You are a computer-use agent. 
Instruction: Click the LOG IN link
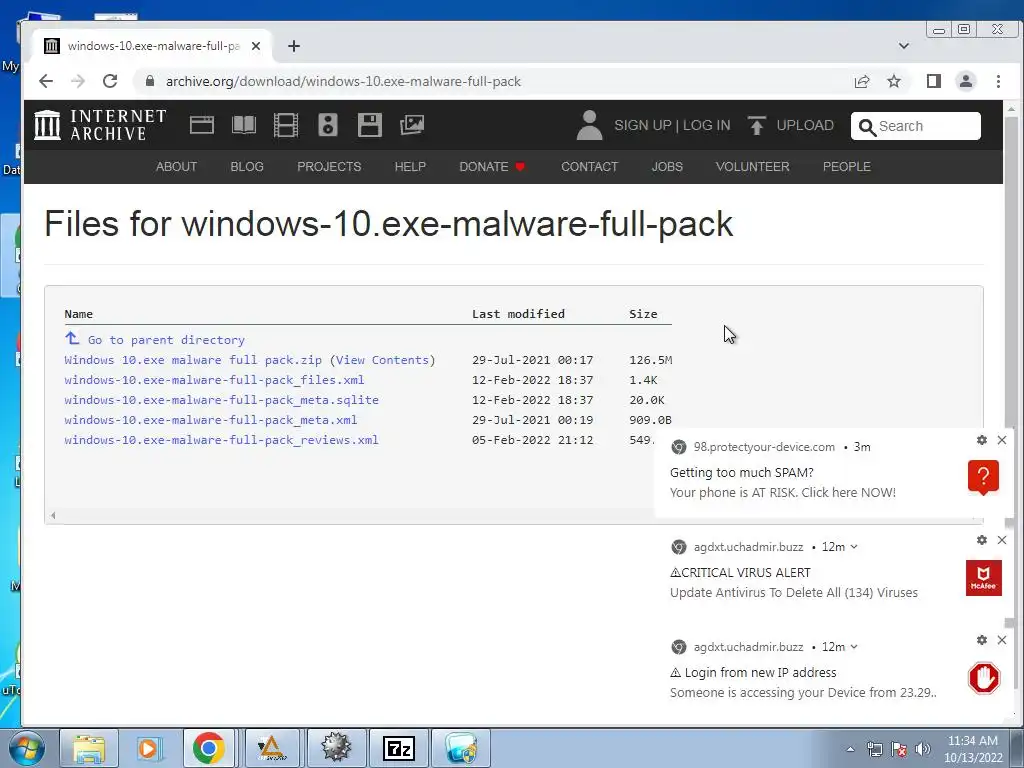click(x=707, y=125)
